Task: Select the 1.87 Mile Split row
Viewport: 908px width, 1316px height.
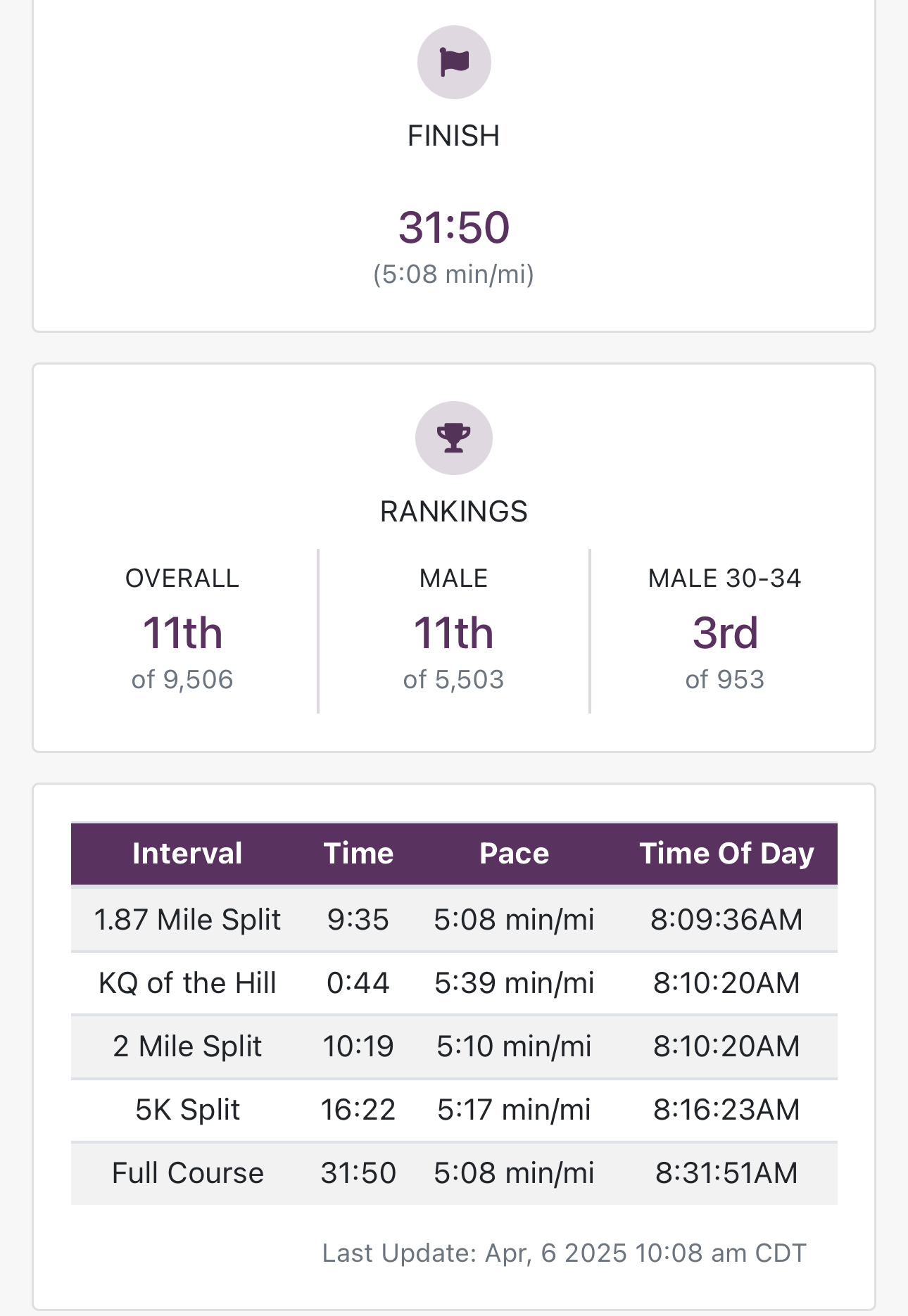Action: tap(454, 920)
